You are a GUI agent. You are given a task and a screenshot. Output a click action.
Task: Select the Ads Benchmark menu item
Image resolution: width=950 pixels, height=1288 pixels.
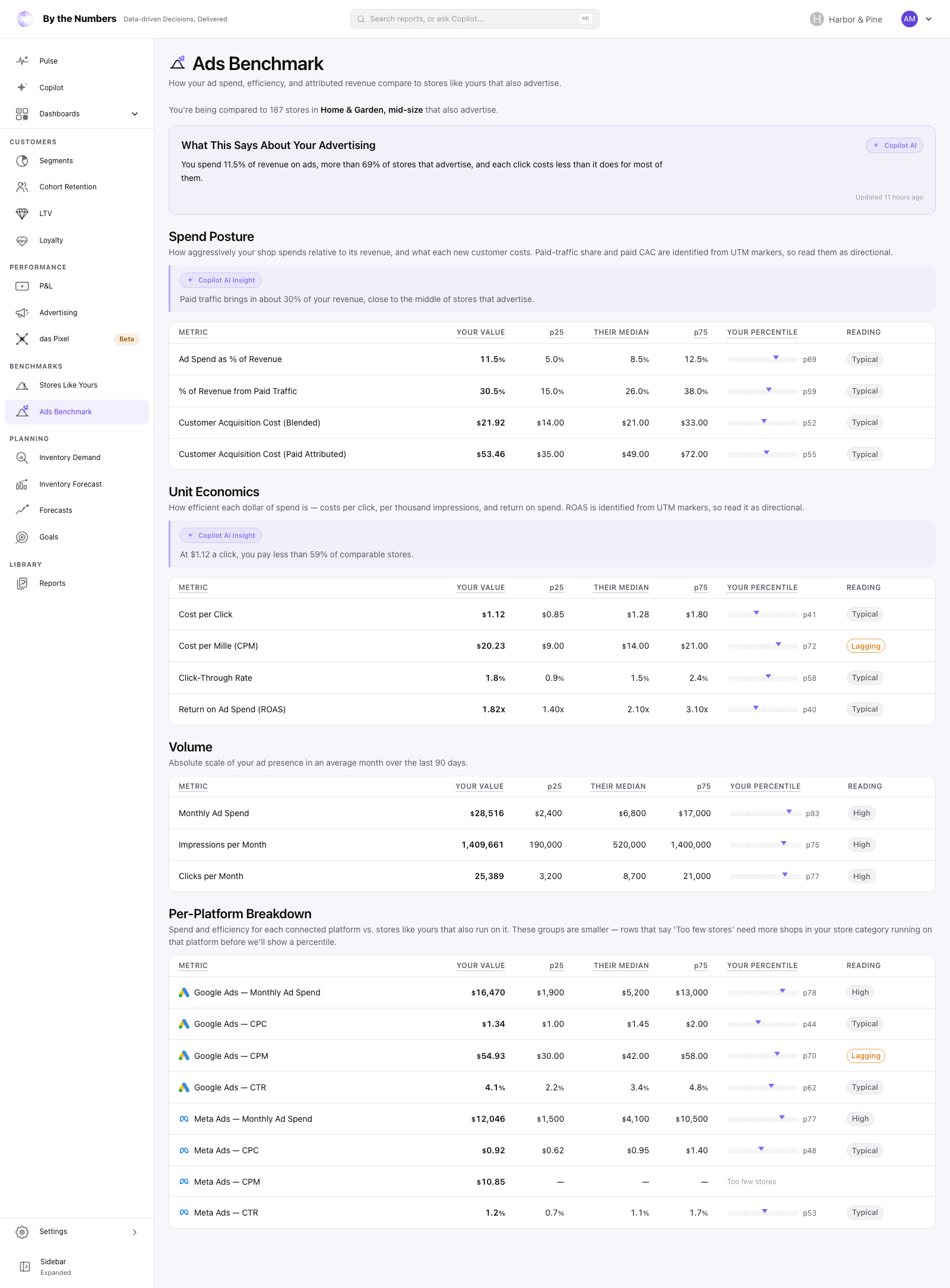pyautogui.click(x=77, y=412)
